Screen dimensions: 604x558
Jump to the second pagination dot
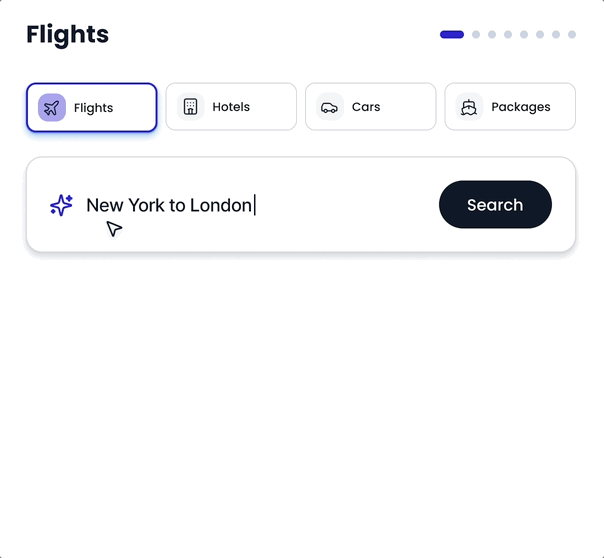coord(476,35)
